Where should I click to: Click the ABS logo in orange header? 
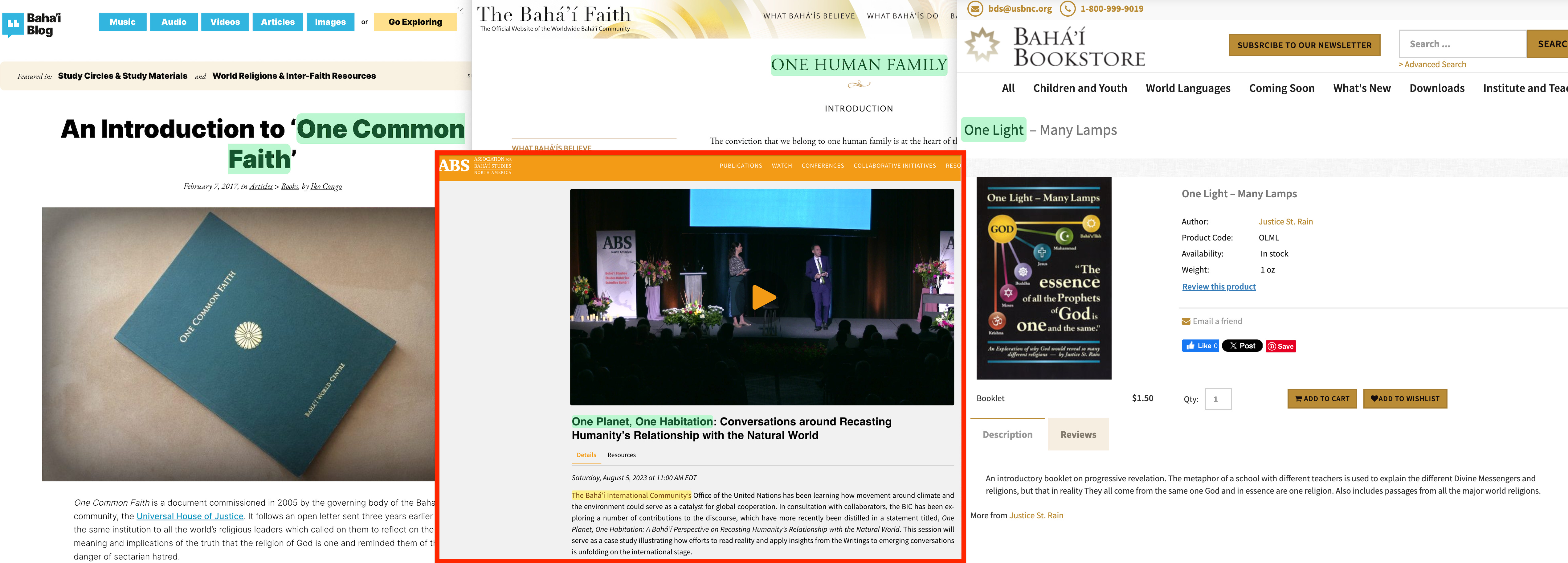(455, 165)
